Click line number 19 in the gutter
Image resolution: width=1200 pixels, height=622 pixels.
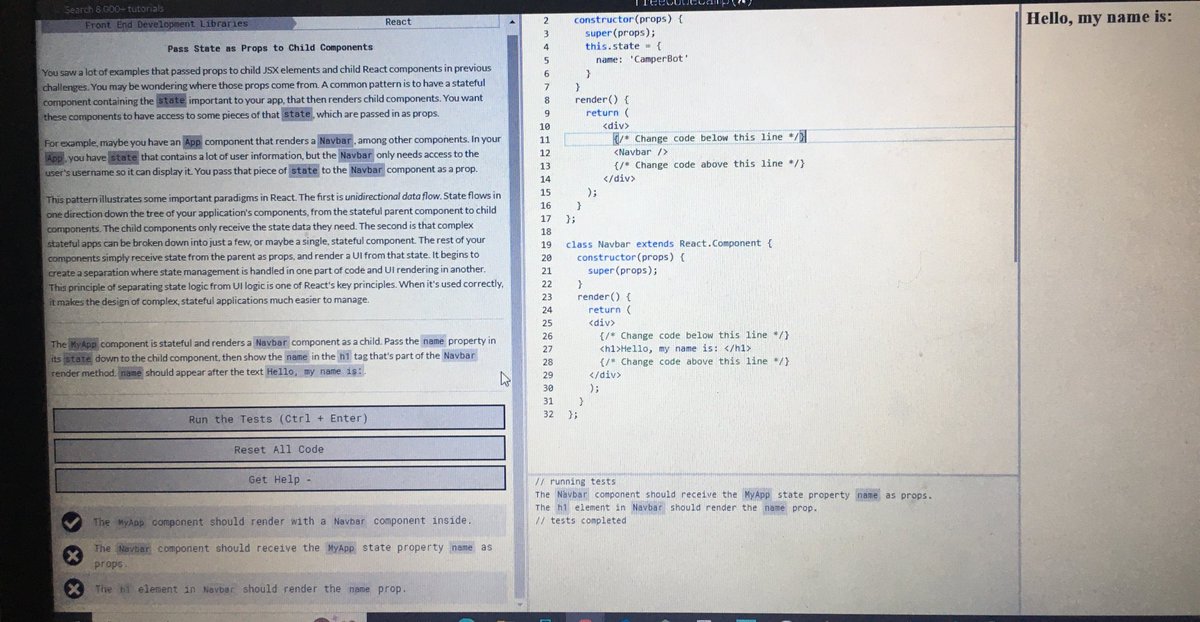pyautogui.click(x=546, y=245)
